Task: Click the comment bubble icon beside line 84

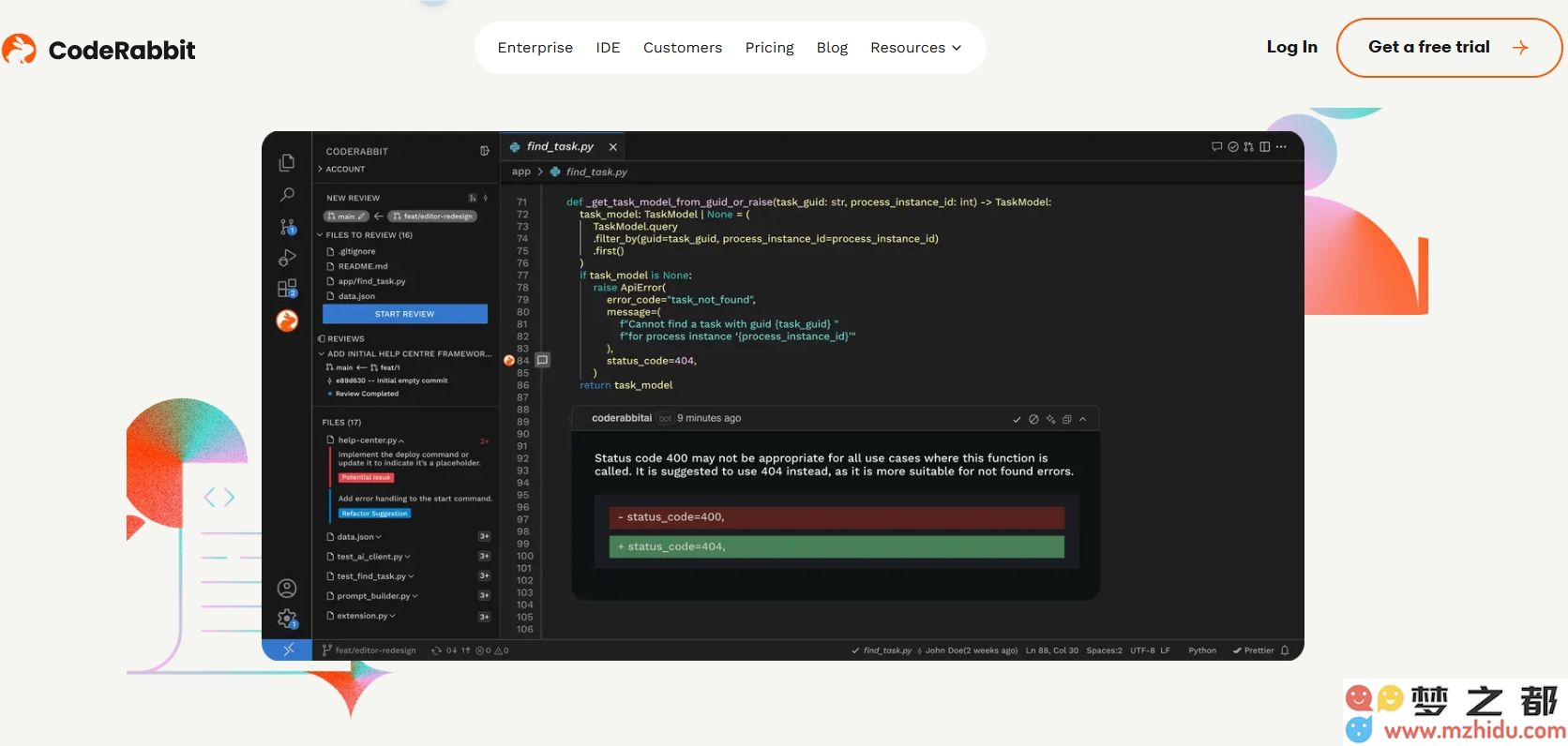Action: 542,360
